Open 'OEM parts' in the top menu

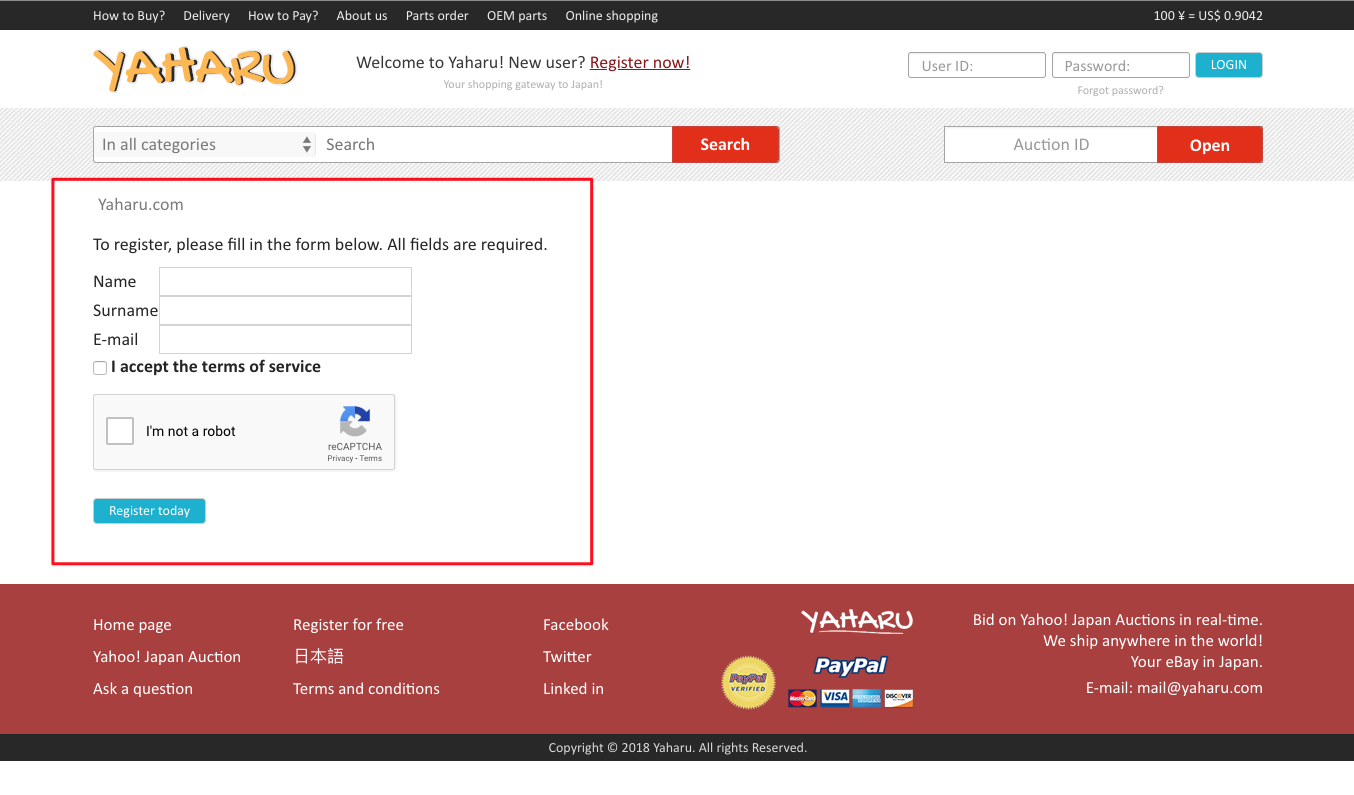[x=517, y=16]
